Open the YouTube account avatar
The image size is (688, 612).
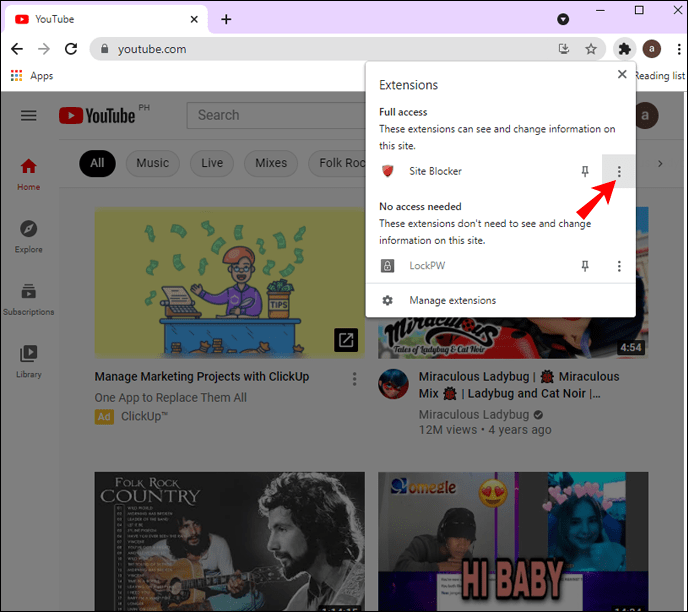647,115
